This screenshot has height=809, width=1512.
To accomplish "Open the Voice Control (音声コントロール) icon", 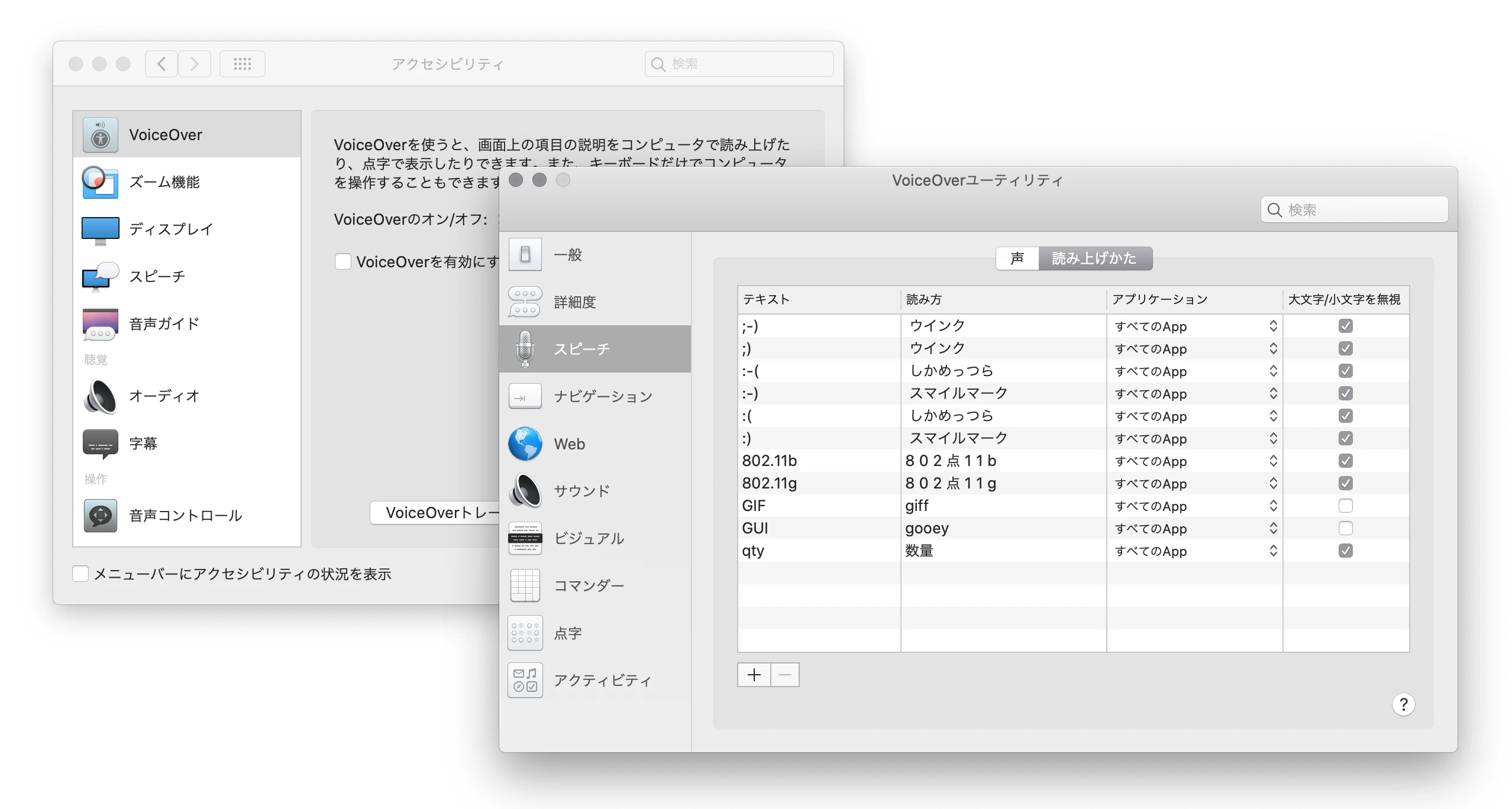I will (100, 516).
